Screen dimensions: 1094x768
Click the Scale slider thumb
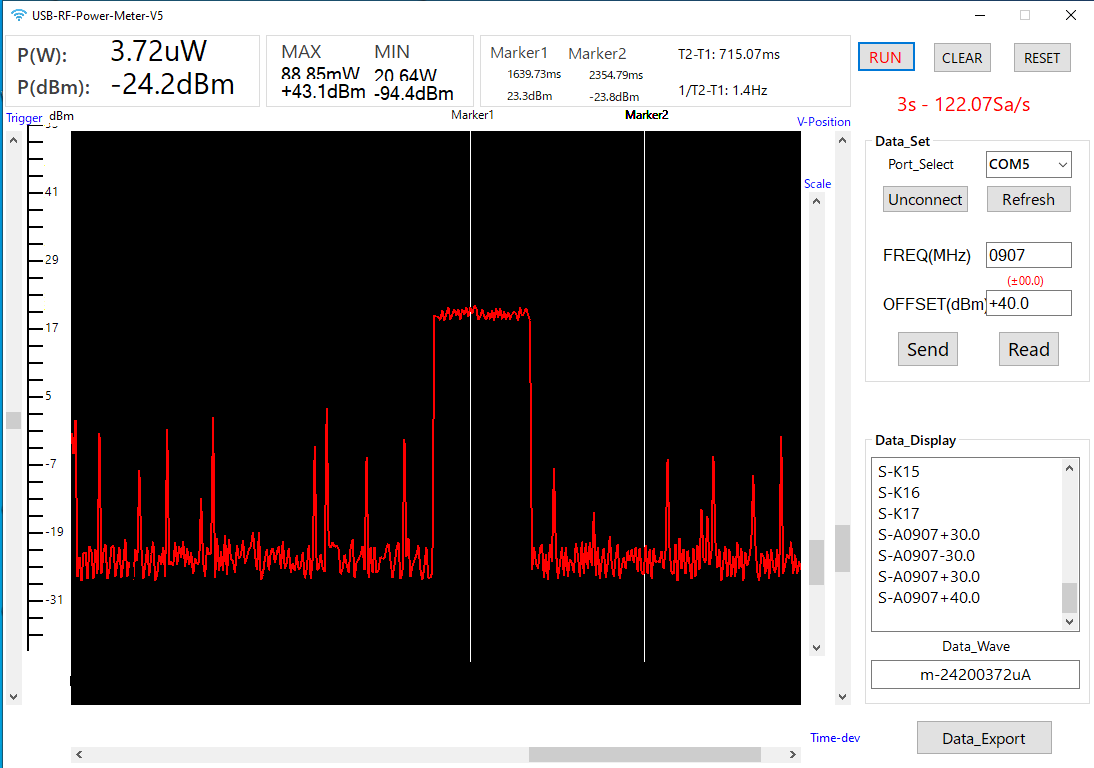[816, 562]
